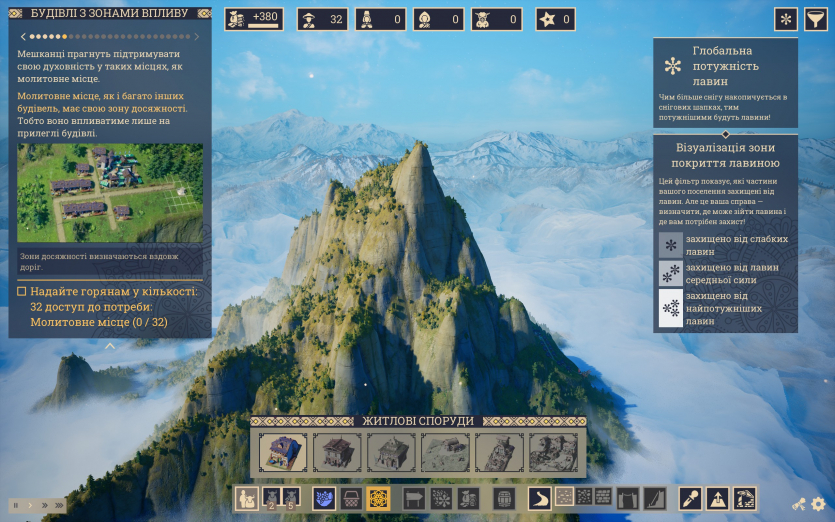The image size is (835, 522).
Task: Select the wooden barrel storage category
Action: tap(505, 498)
